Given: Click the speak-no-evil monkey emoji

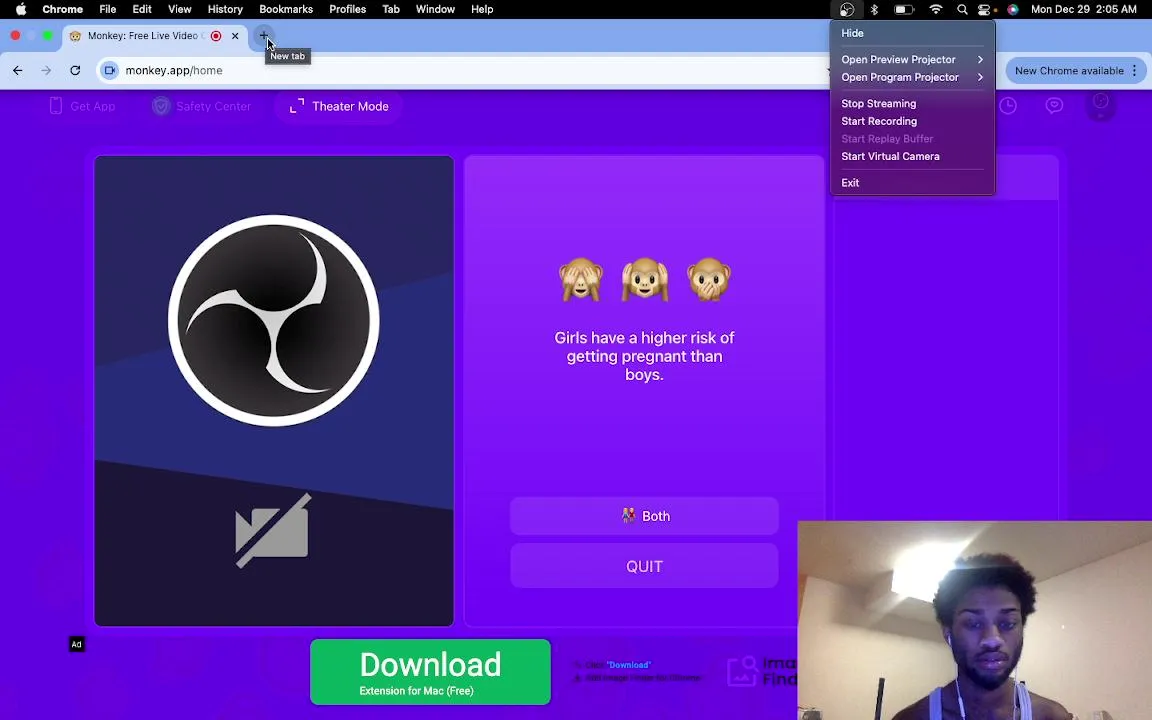Looking at the screenshot, I should click(x=709, y=279).
